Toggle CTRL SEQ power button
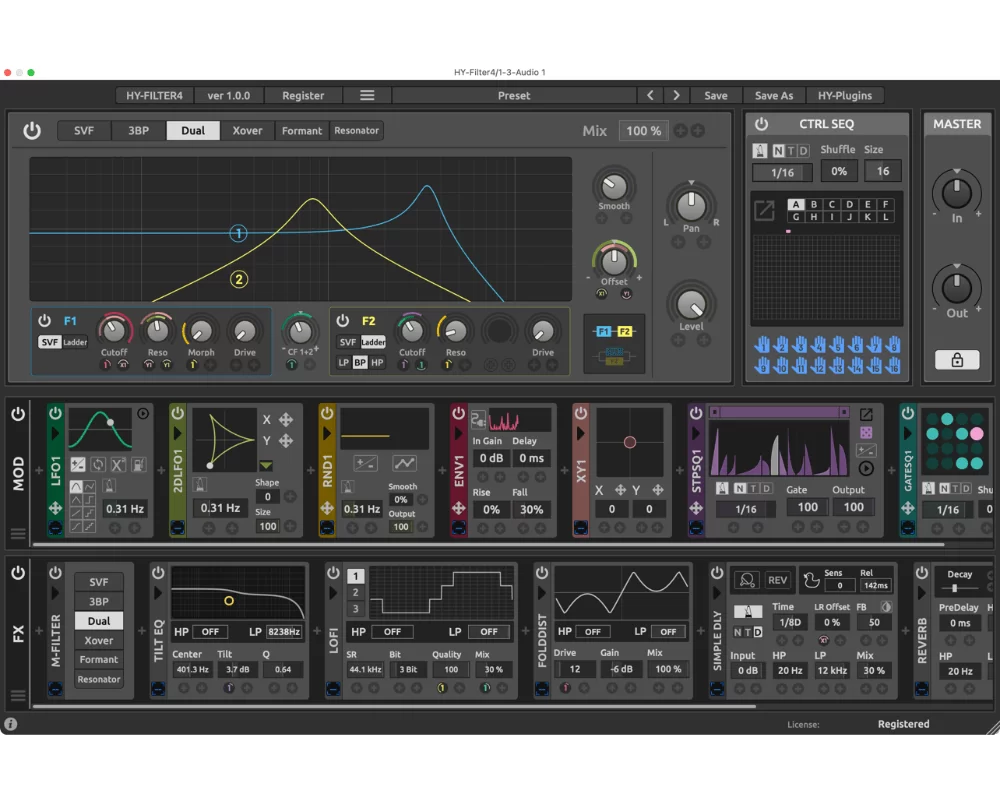 tap(761, 124)
